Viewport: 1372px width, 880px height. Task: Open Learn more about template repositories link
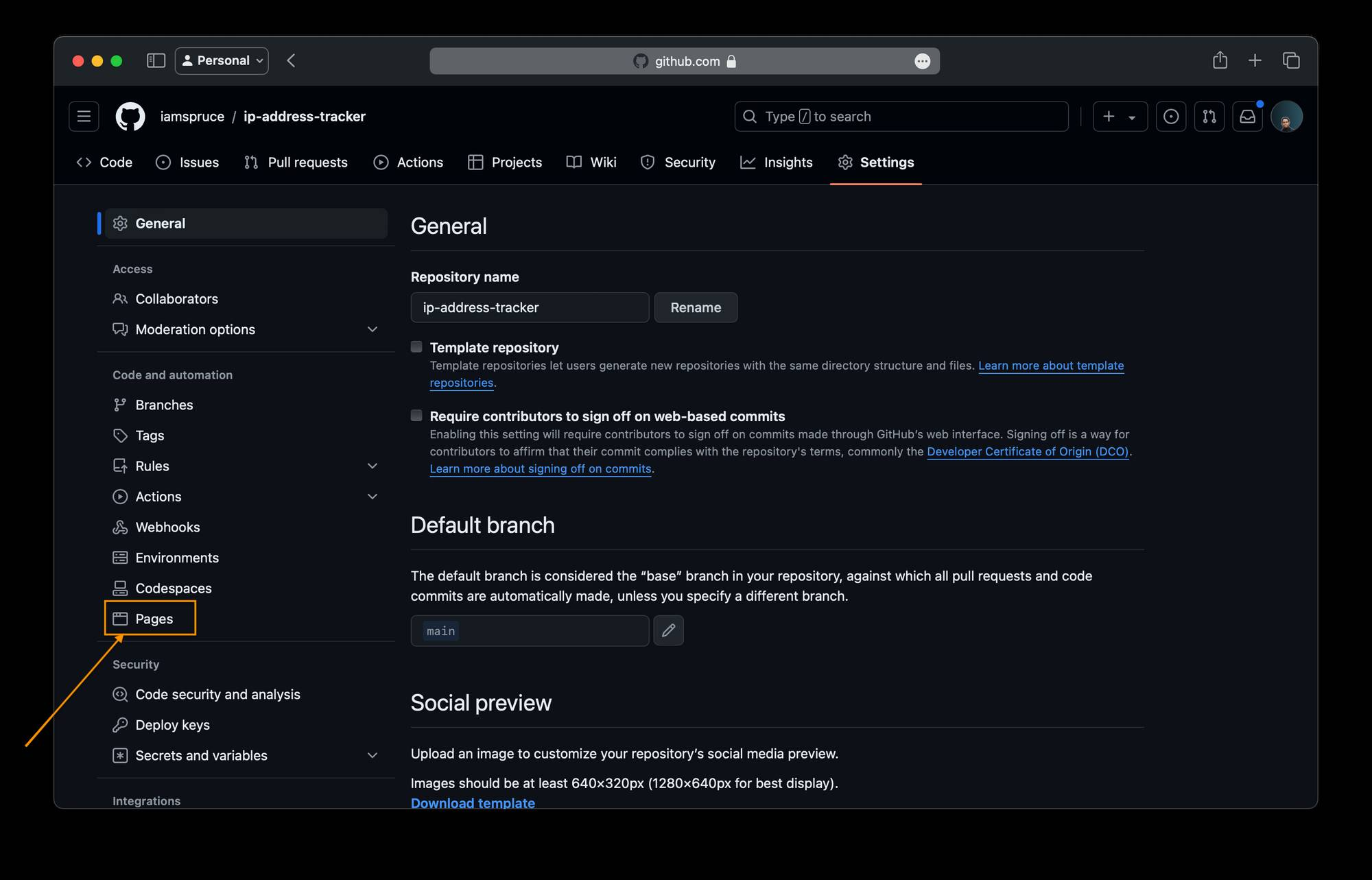click(x=1051, y=366)
